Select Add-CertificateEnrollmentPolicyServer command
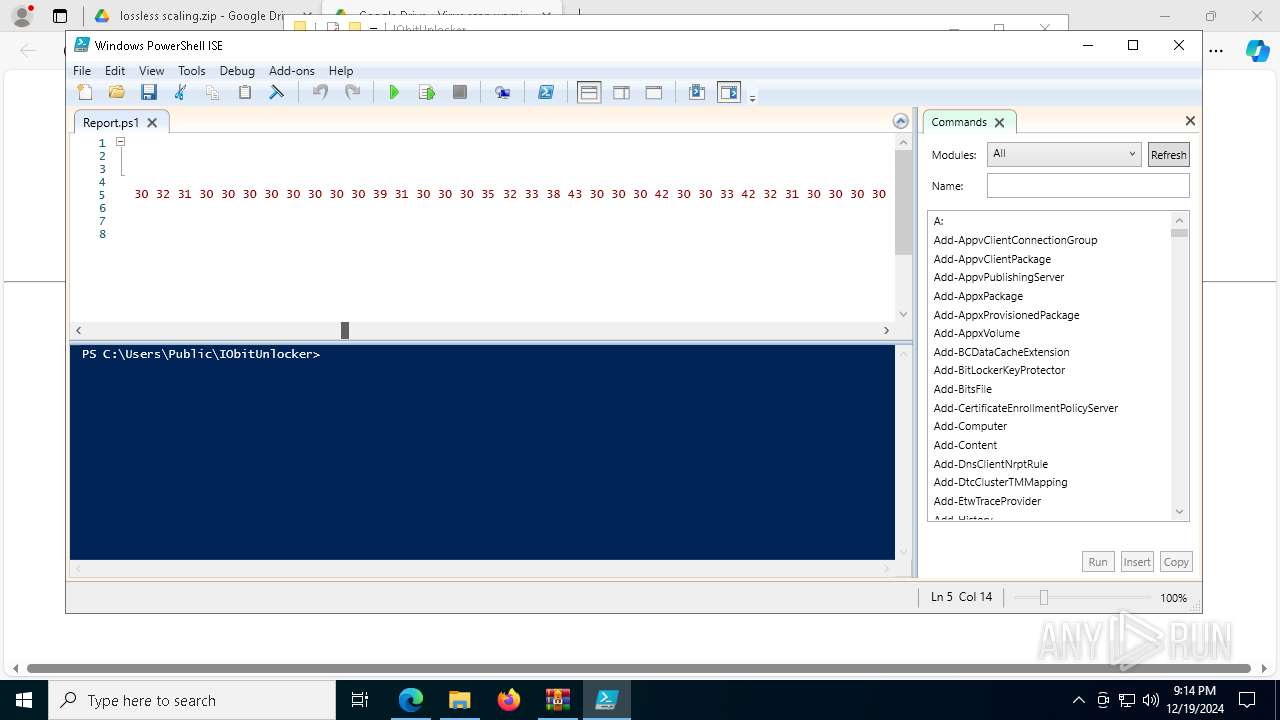The image size is (1280, 720). coord(1025,408)
